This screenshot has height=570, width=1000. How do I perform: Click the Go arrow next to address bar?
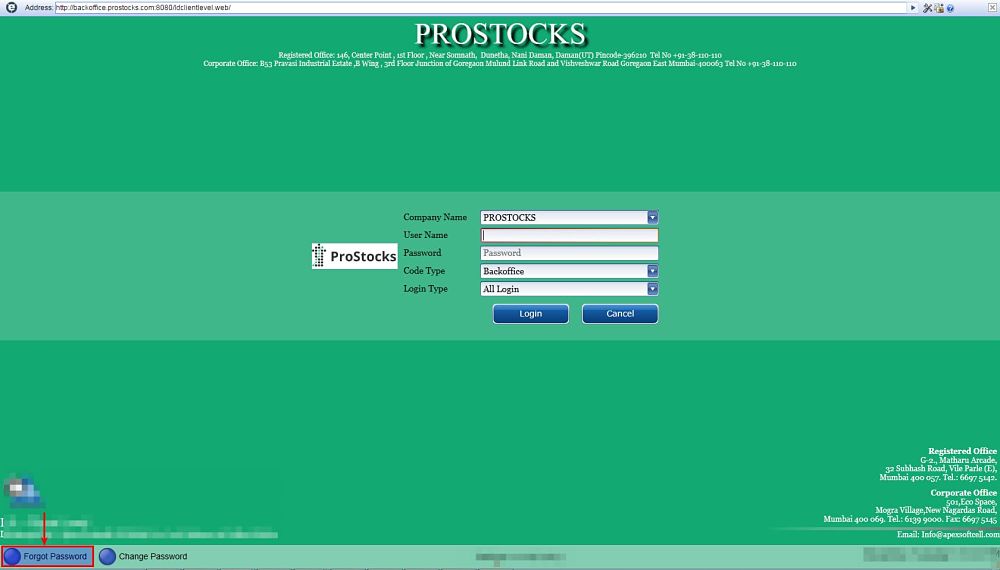[x=913, y=8]
